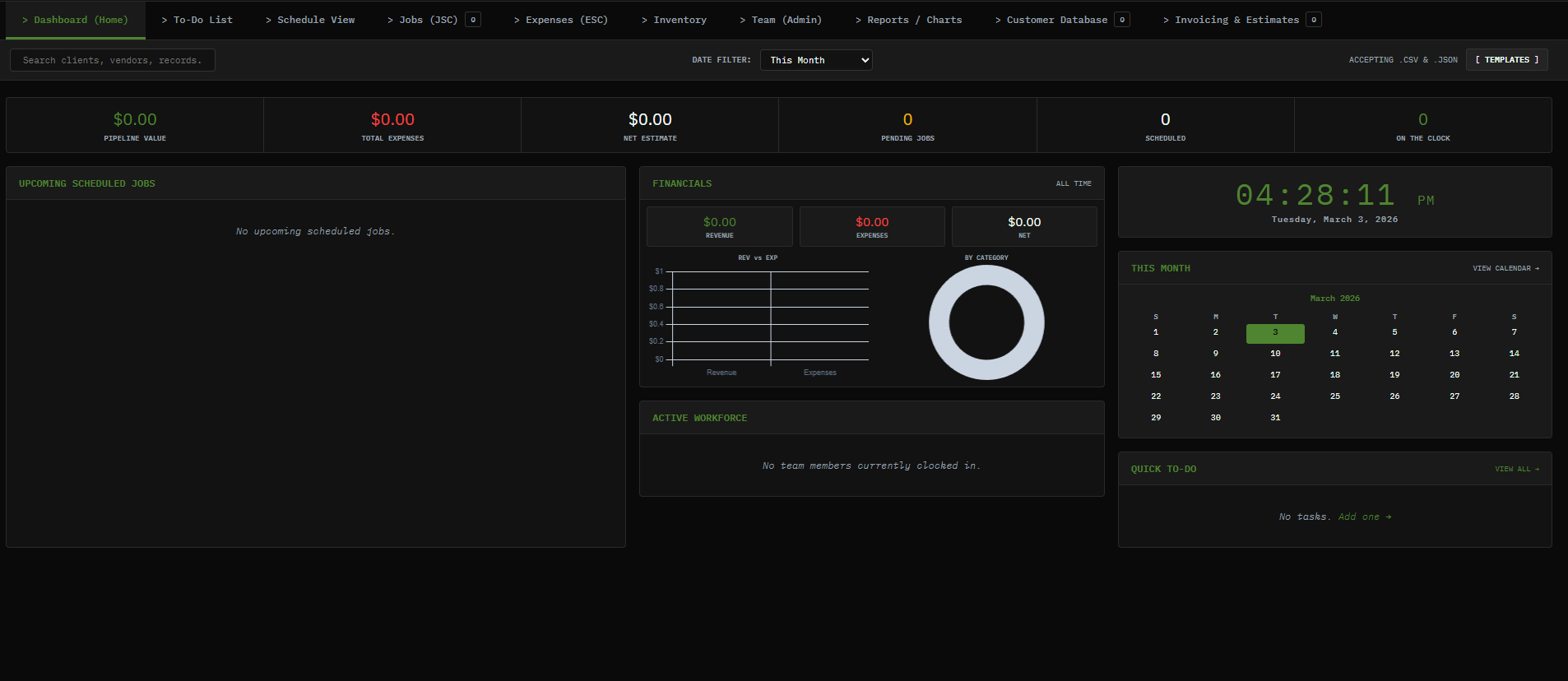Click the Pending Jobs stat card
The image size is (1568, 681).
(x=907, y=126)
